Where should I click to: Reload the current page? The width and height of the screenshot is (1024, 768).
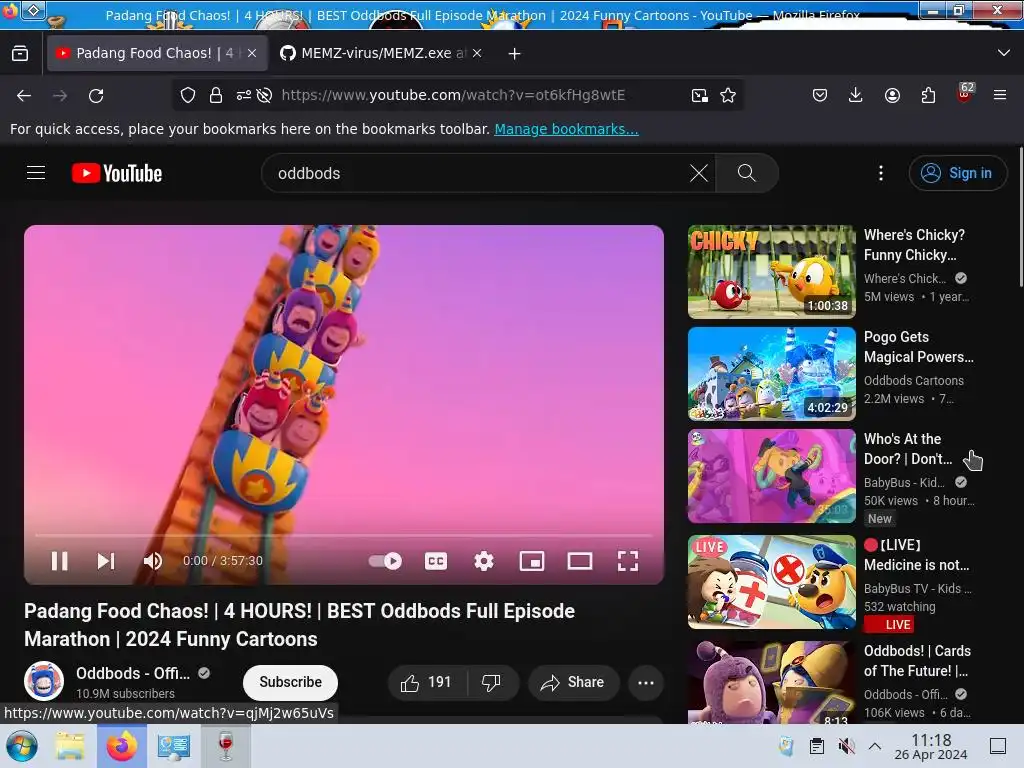point(96,95)
